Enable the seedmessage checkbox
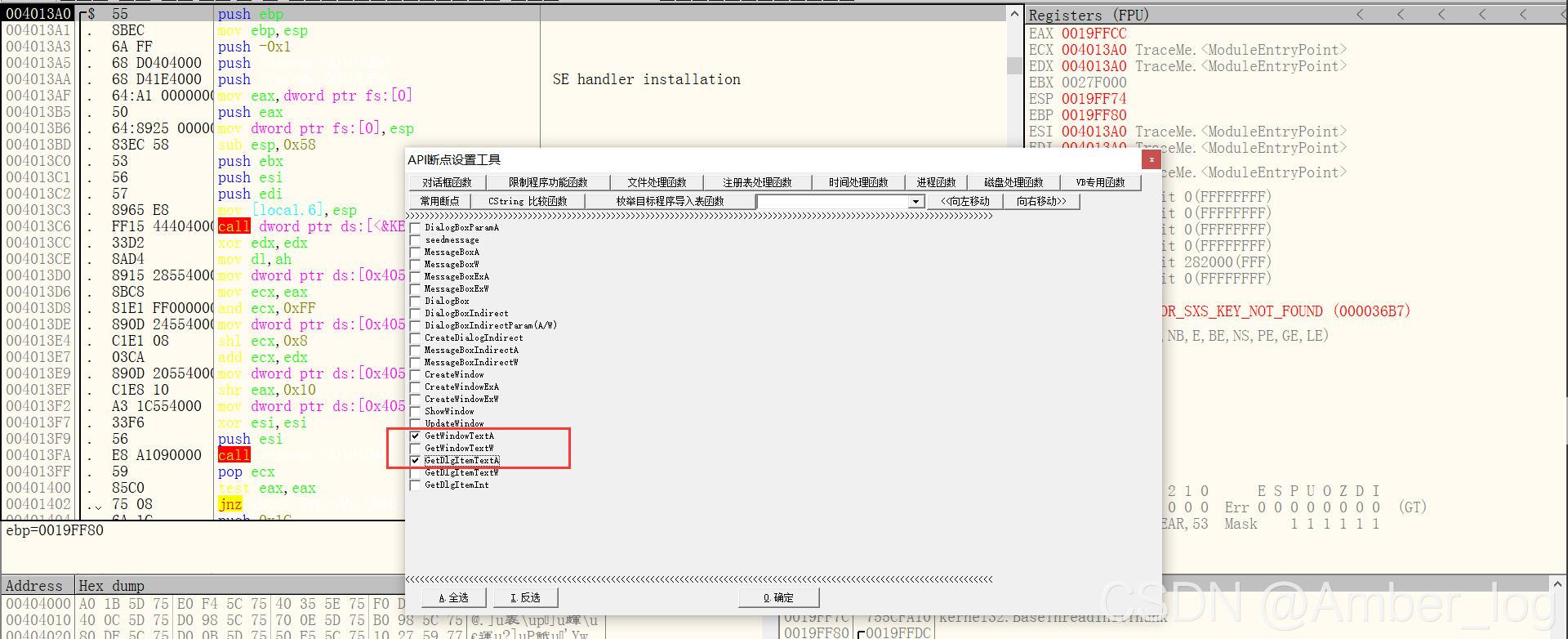 pos(416,240)
